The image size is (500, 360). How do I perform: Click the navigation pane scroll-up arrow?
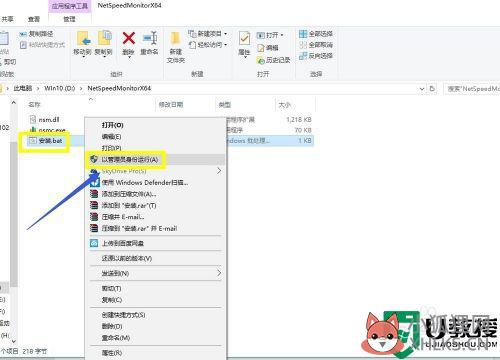(x=13, y=103)
